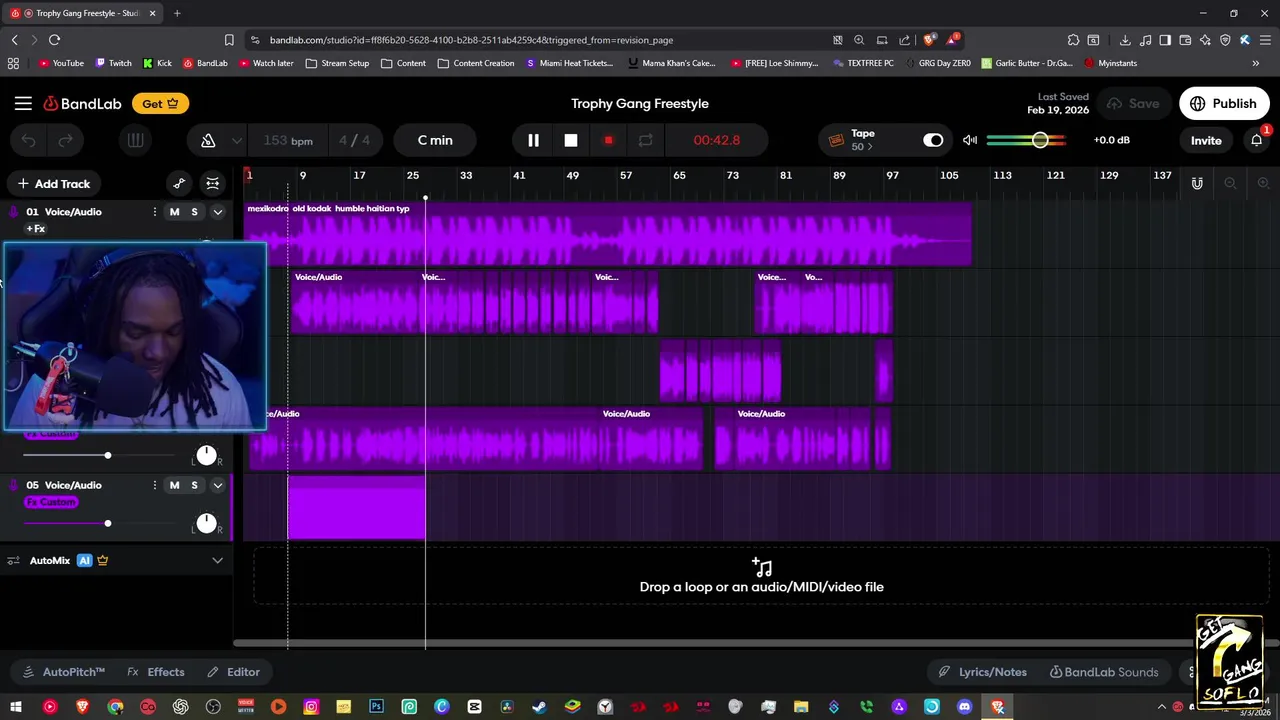Select the track 01 microphone icon

13,212
